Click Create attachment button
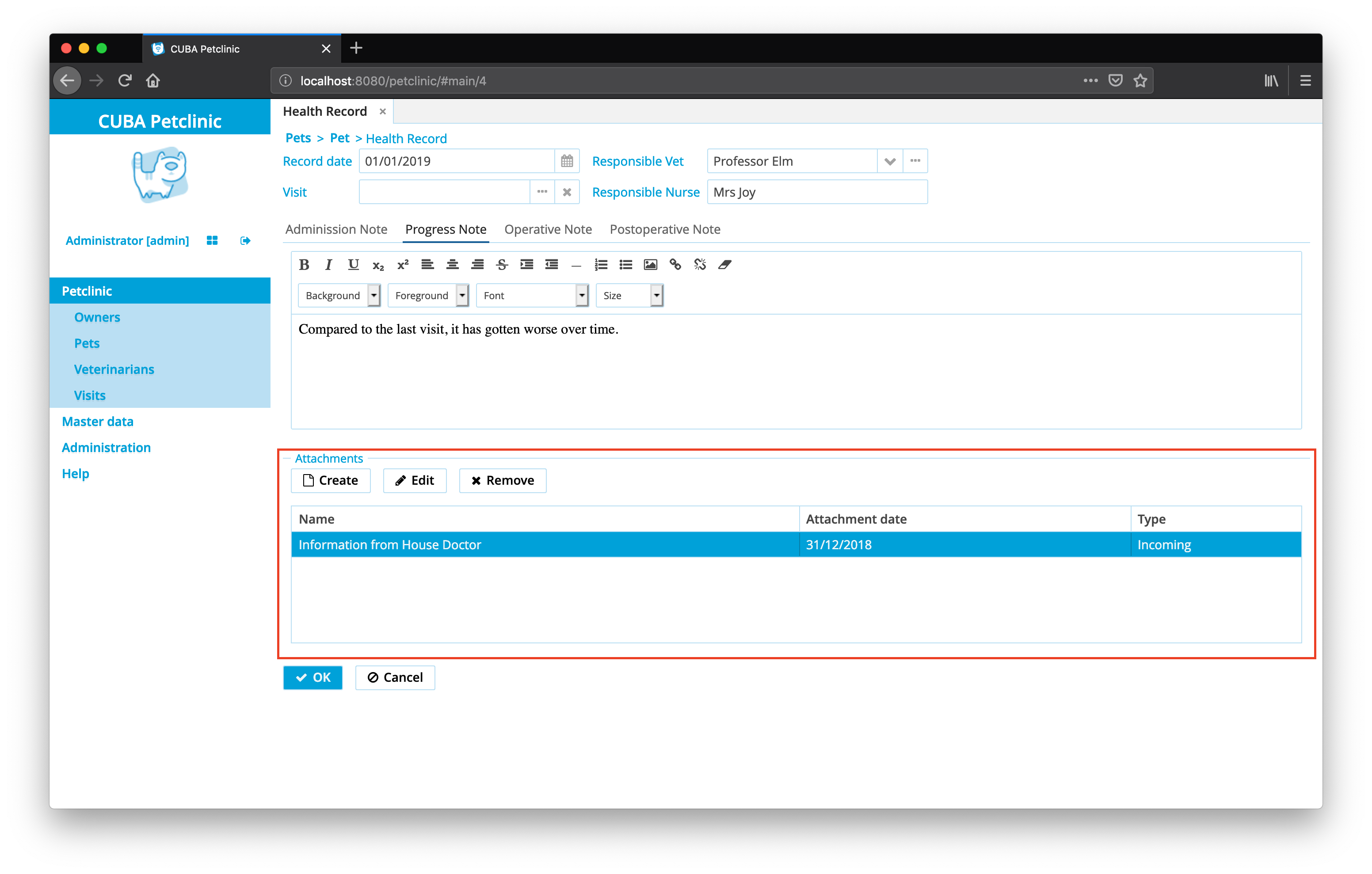Image resolution: width=1372 pixels, height=874 pixels. tap(331, 480)
